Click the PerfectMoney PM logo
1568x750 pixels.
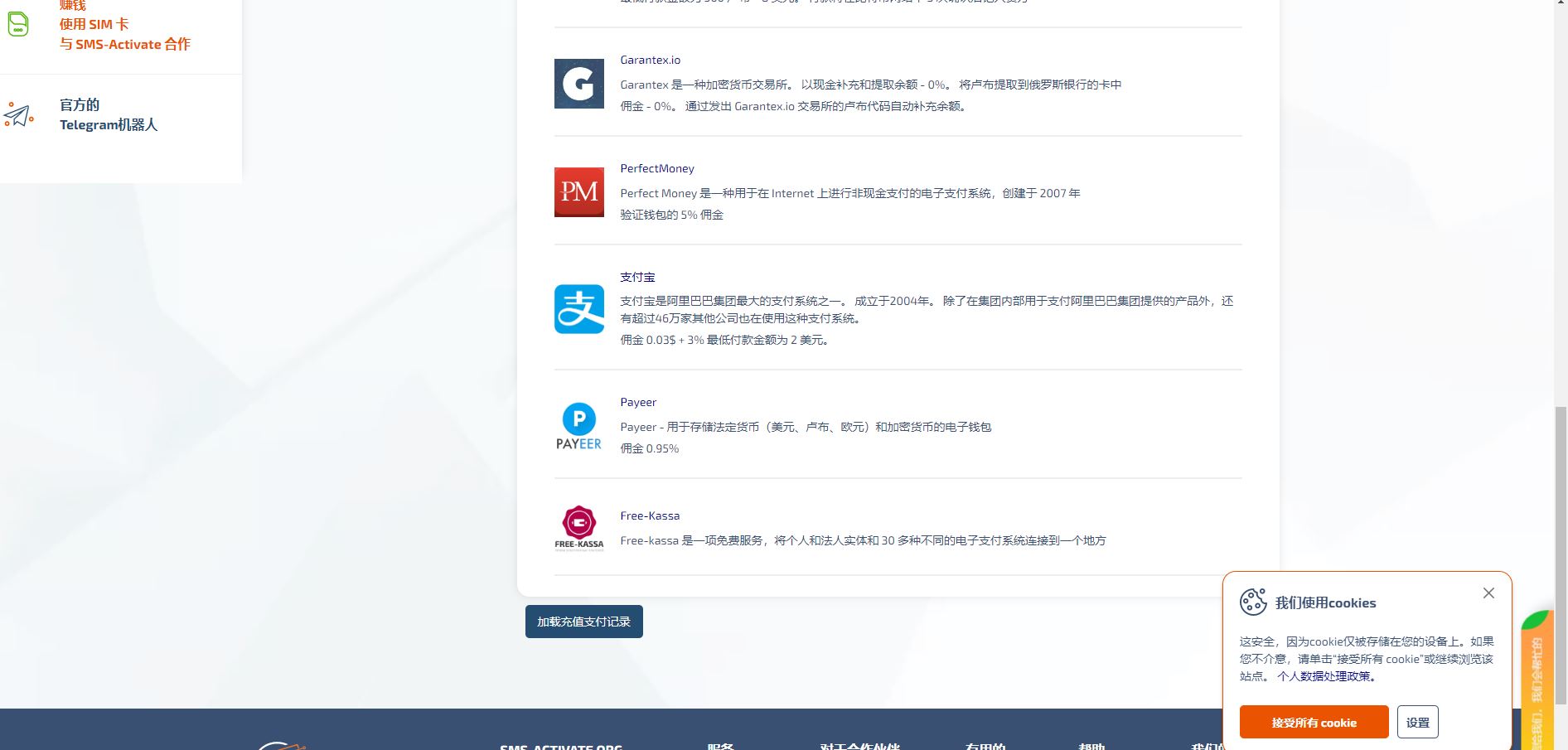578,192
